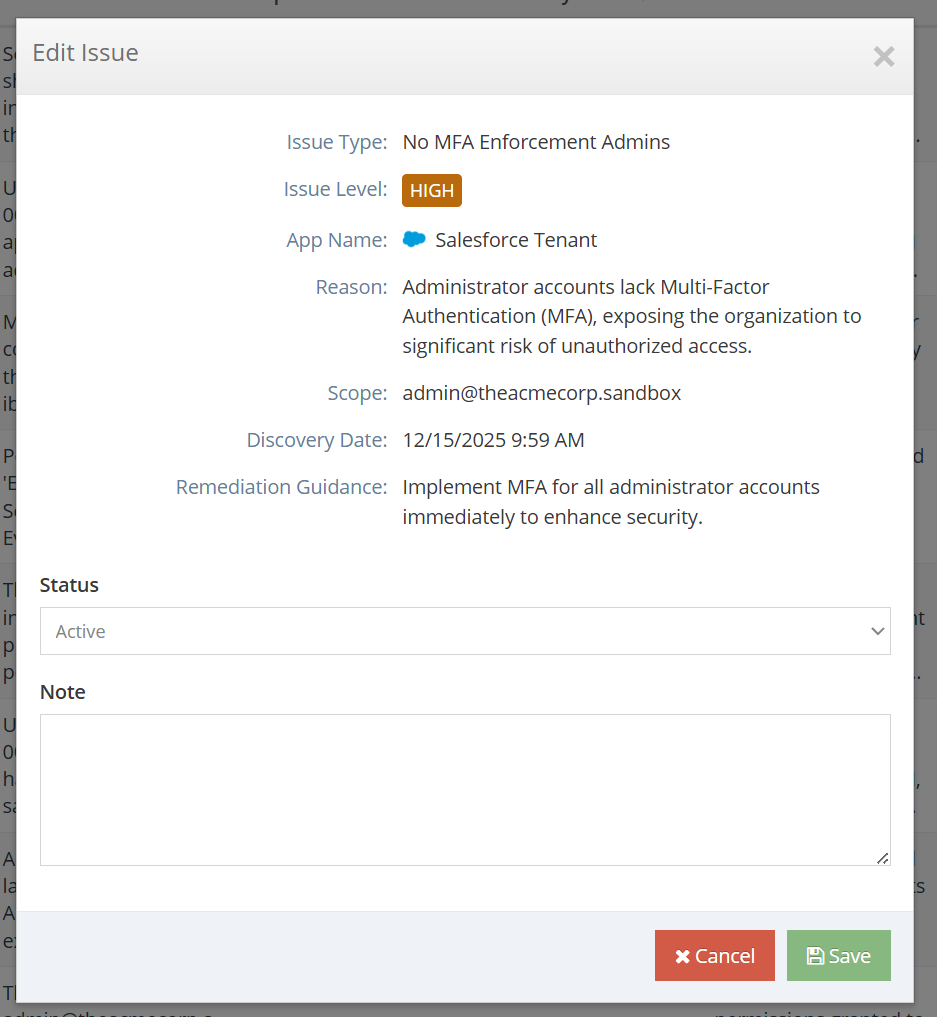This screenshot has height=1017, width=937.
Task: Click the Edit Issue dialog title
Action: pos(86,53)
